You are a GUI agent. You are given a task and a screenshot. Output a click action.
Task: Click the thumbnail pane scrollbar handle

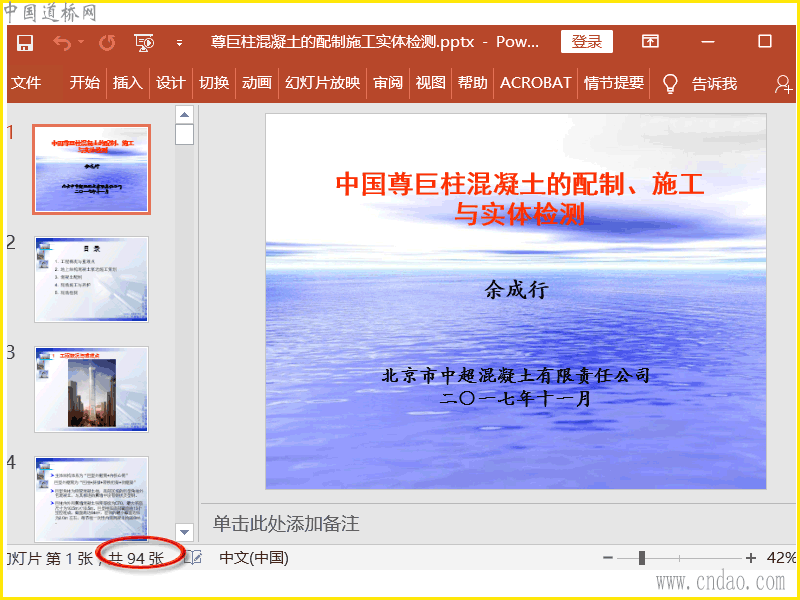coord(185,135)
